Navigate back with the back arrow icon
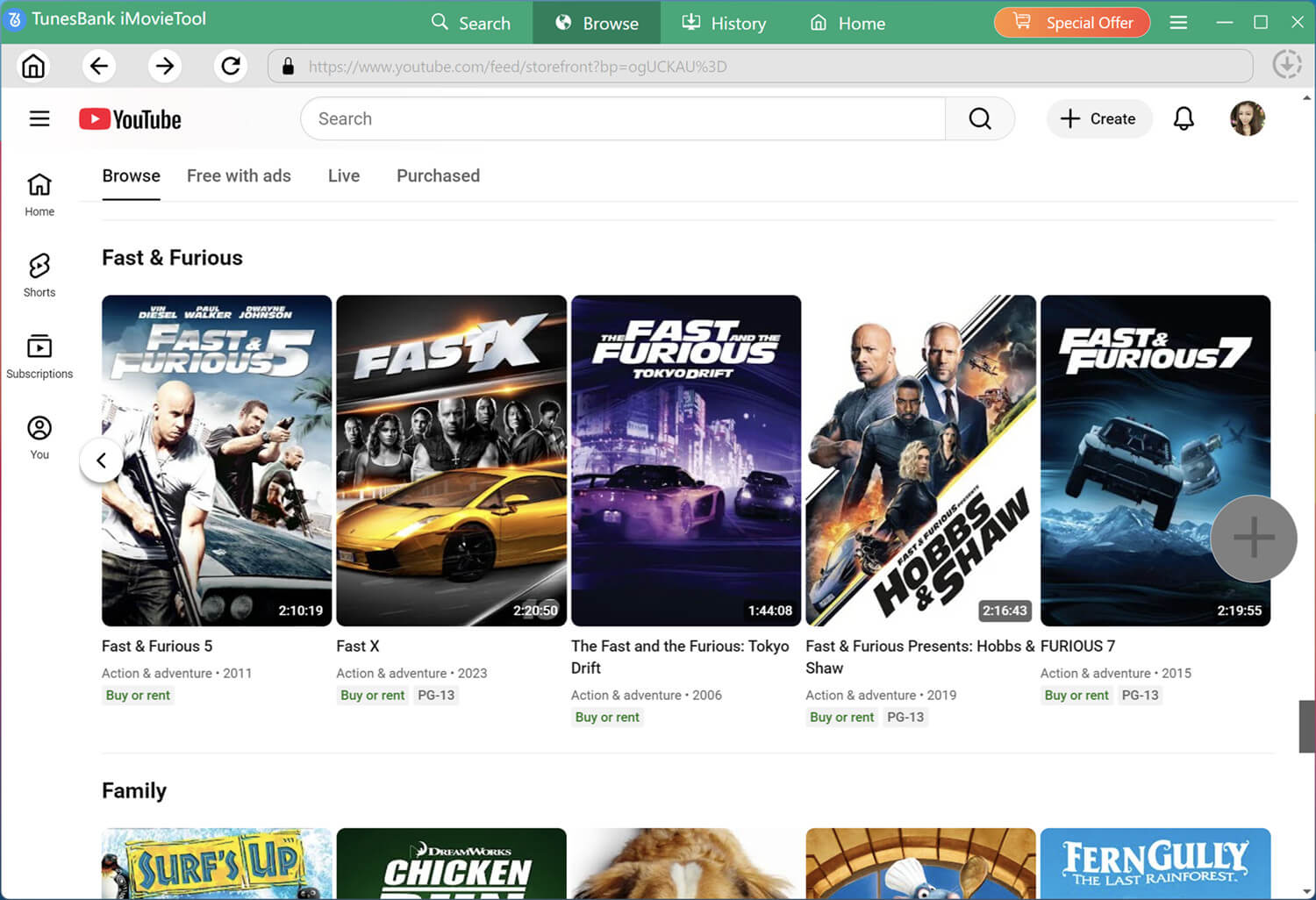This screenshot has height=900, width=1316. click(98, 66)
